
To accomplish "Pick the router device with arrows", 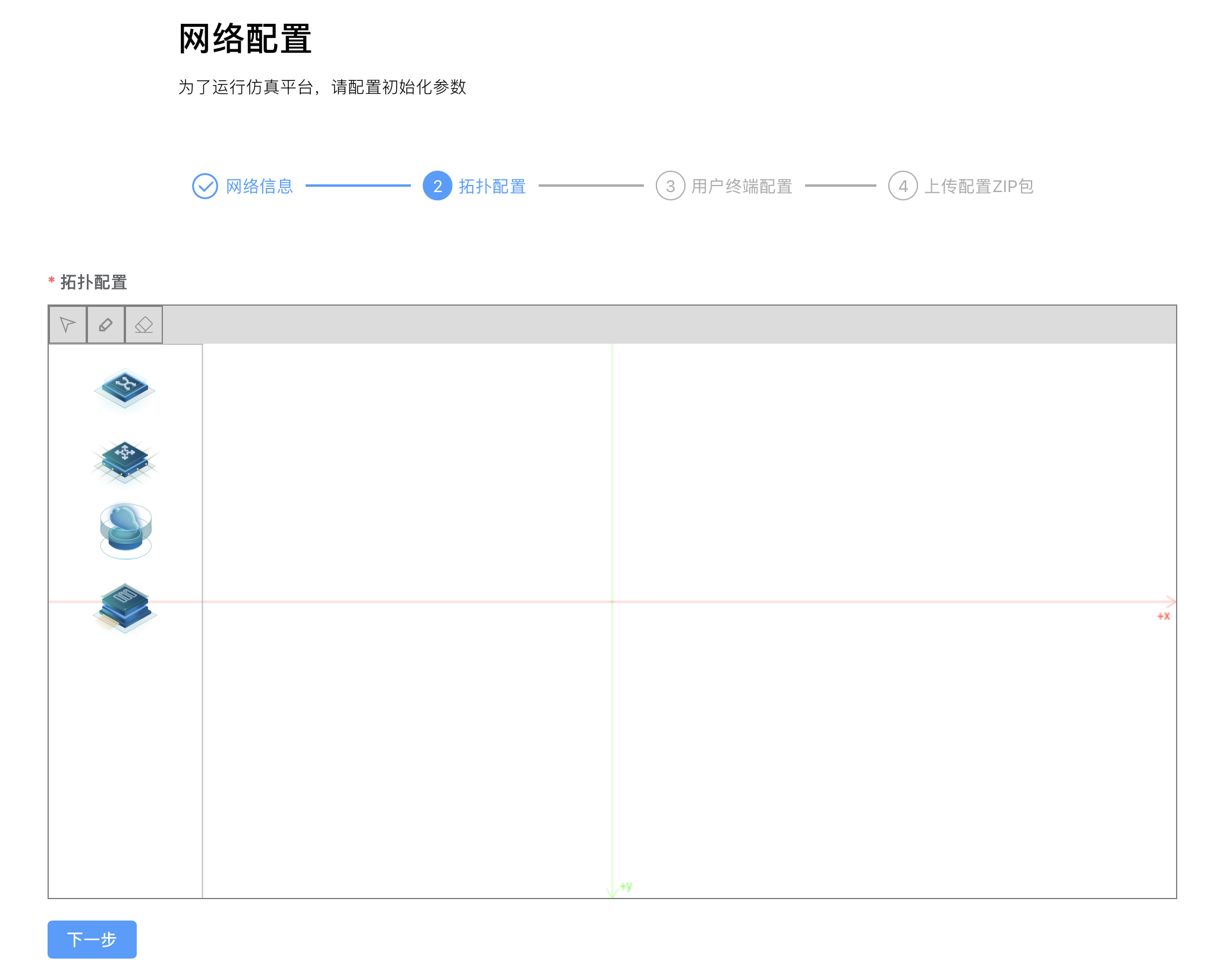I will point(125,461).
